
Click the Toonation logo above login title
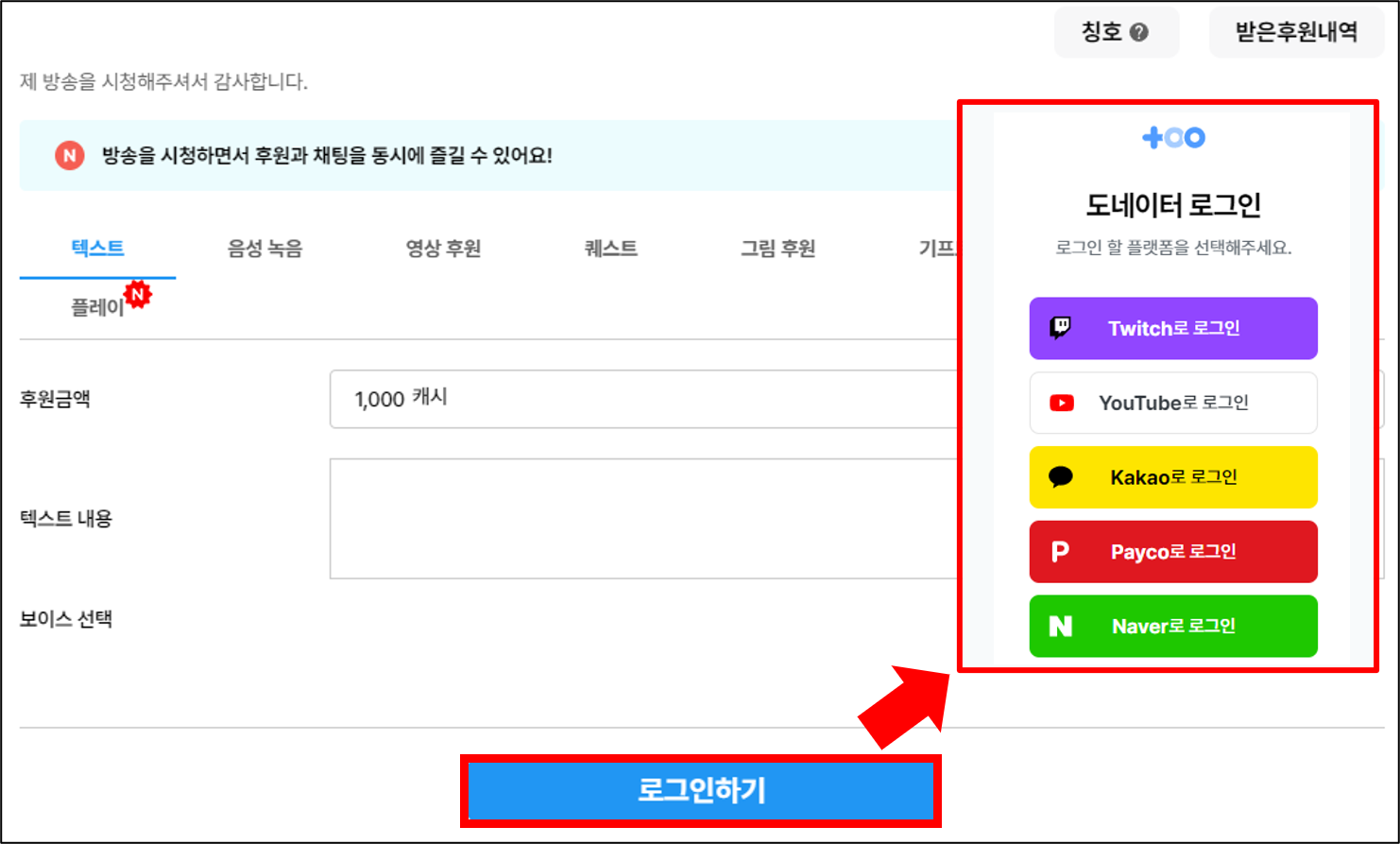pos(1173,138)
